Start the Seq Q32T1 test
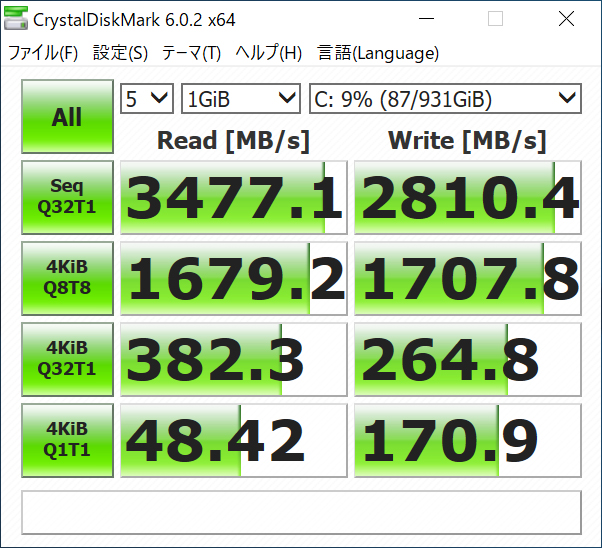Viewport: 602px width, 548px height. [67, 197]
